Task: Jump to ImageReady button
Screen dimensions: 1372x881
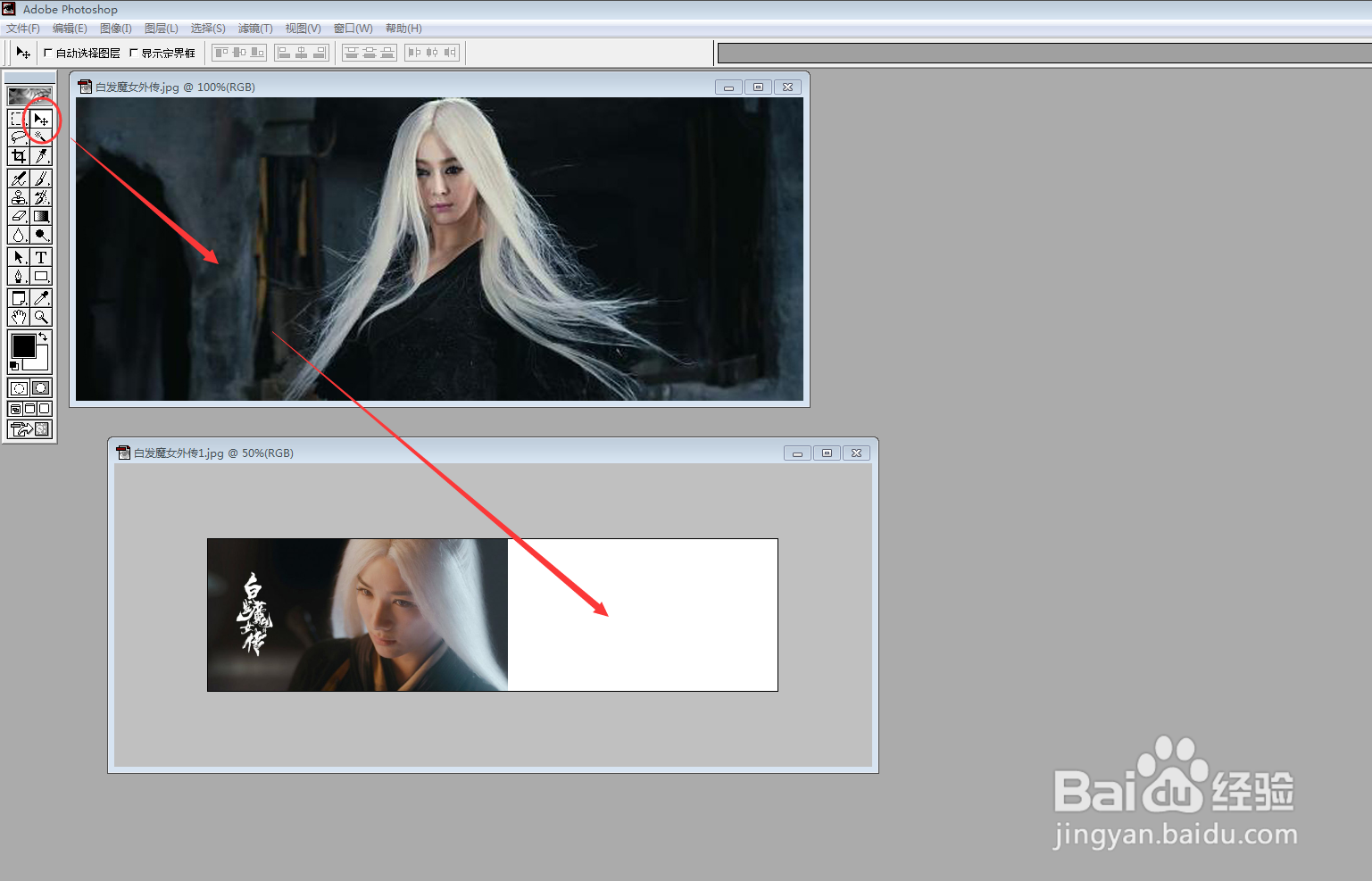Action: point(29,429)
